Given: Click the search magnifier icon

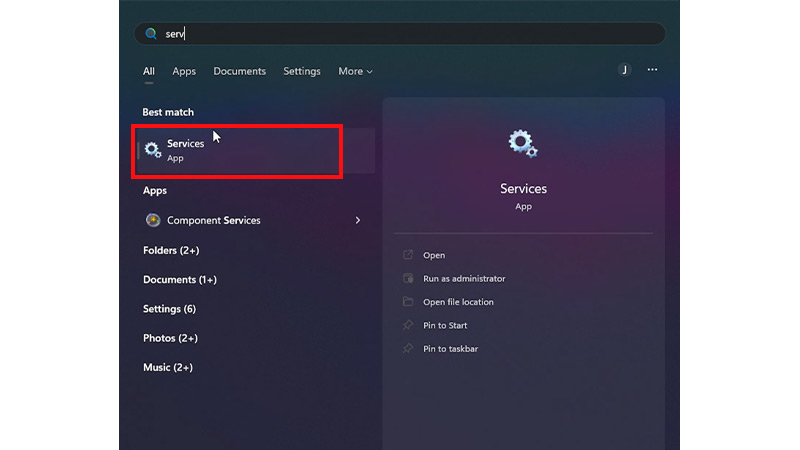Looking at the screenshot, I should pyautogui.click(x=151, y=34).
